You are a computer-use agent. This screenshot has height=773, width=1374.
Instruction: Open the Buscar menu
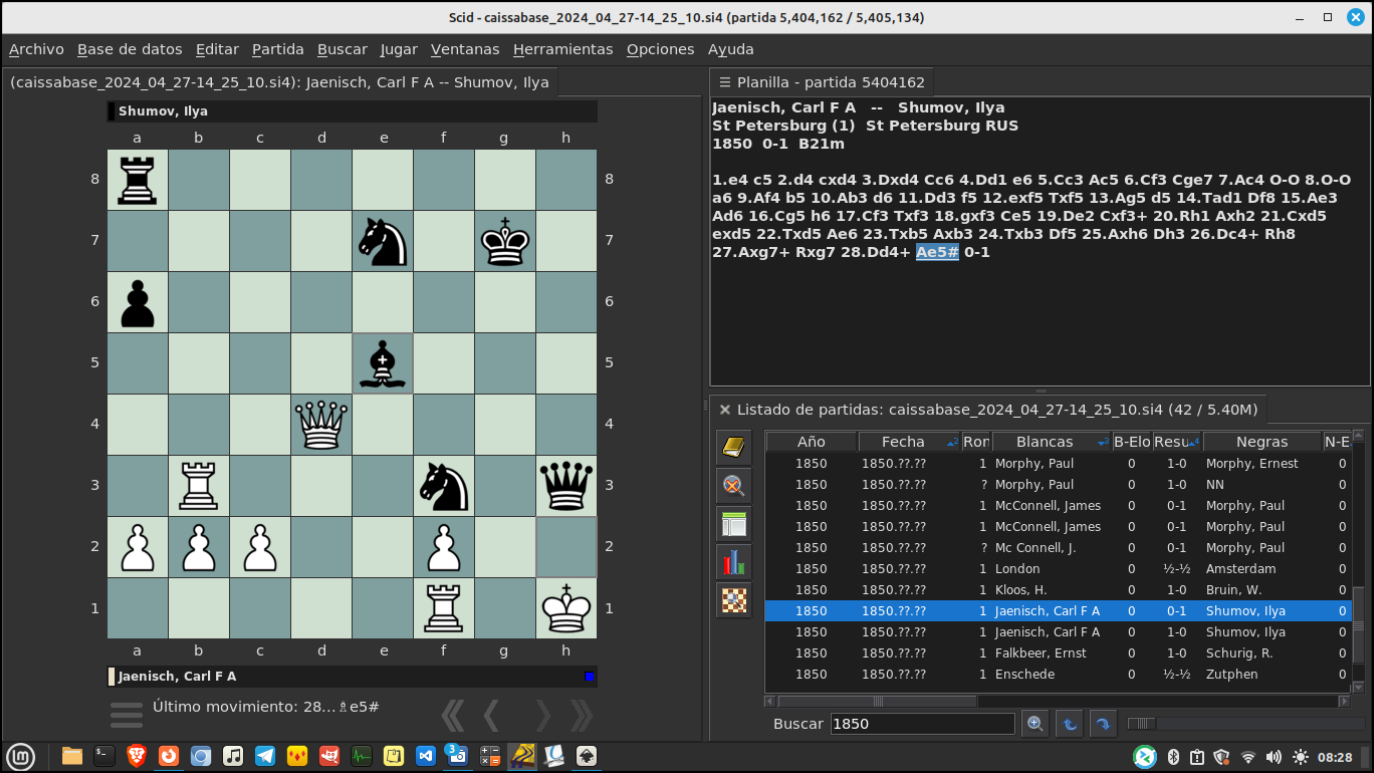click(342, 49)
